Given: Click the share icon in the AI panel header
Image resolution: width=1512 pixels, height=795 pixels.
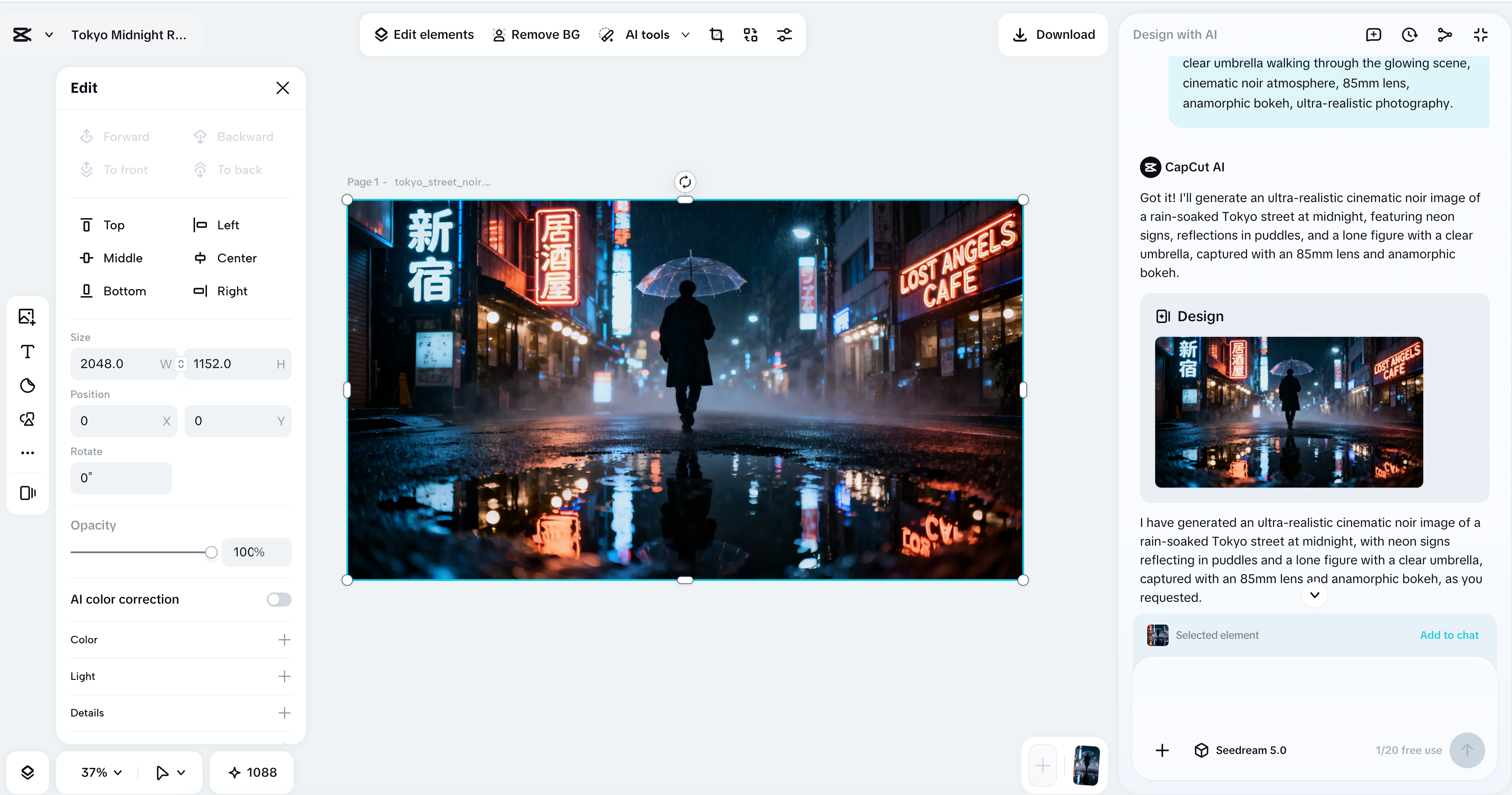Looking at the screenshot, I should [x=1445, y=35].
